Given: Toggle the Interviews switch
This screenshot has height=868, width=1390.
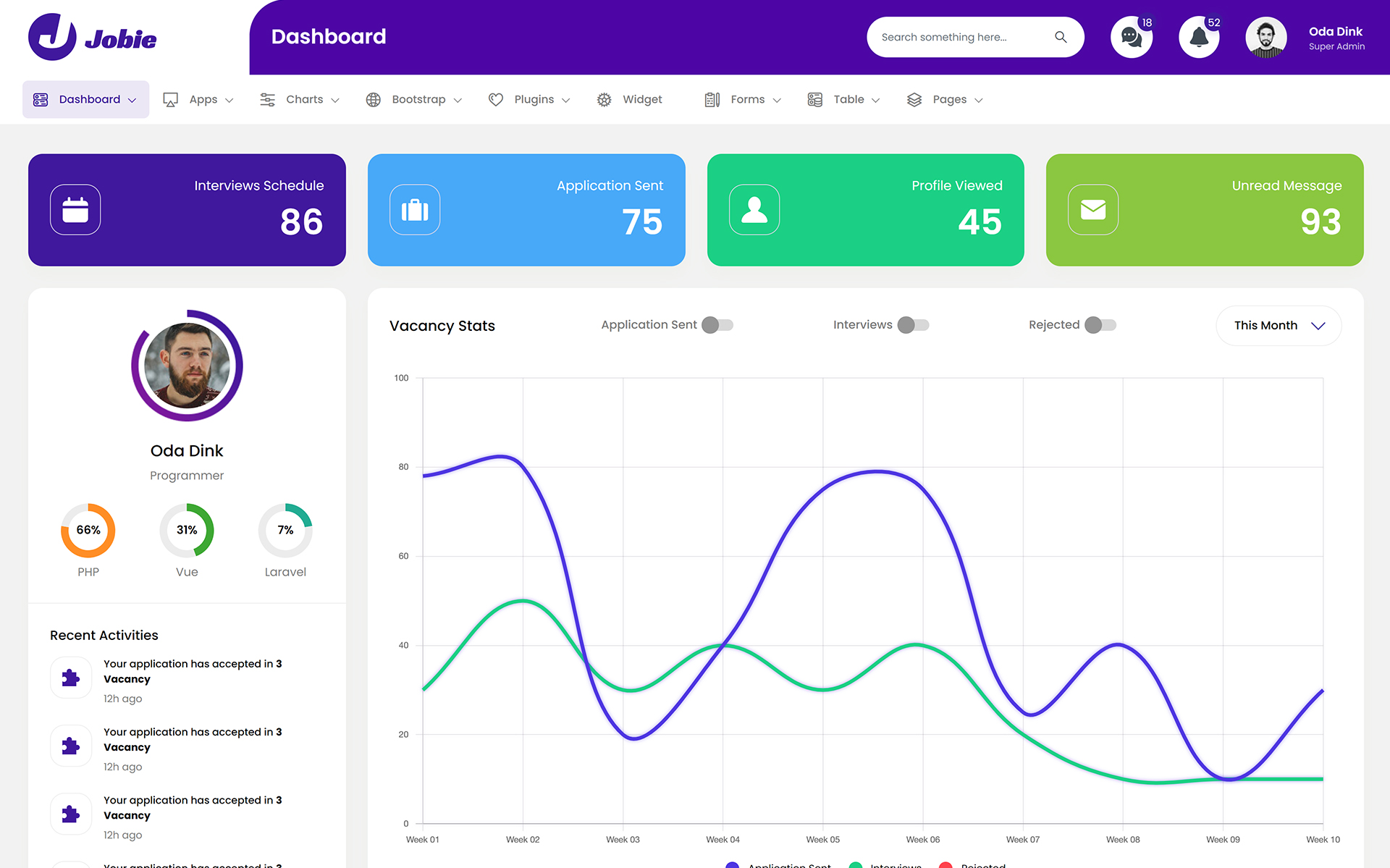Looking at the screenshot, I should point(913,325).
